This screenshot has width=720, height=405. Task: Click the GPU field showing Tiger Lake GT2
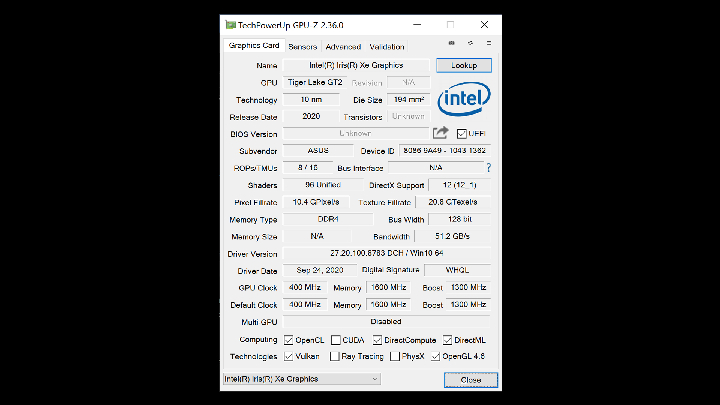pyautogui.click(x=315, y=82)
